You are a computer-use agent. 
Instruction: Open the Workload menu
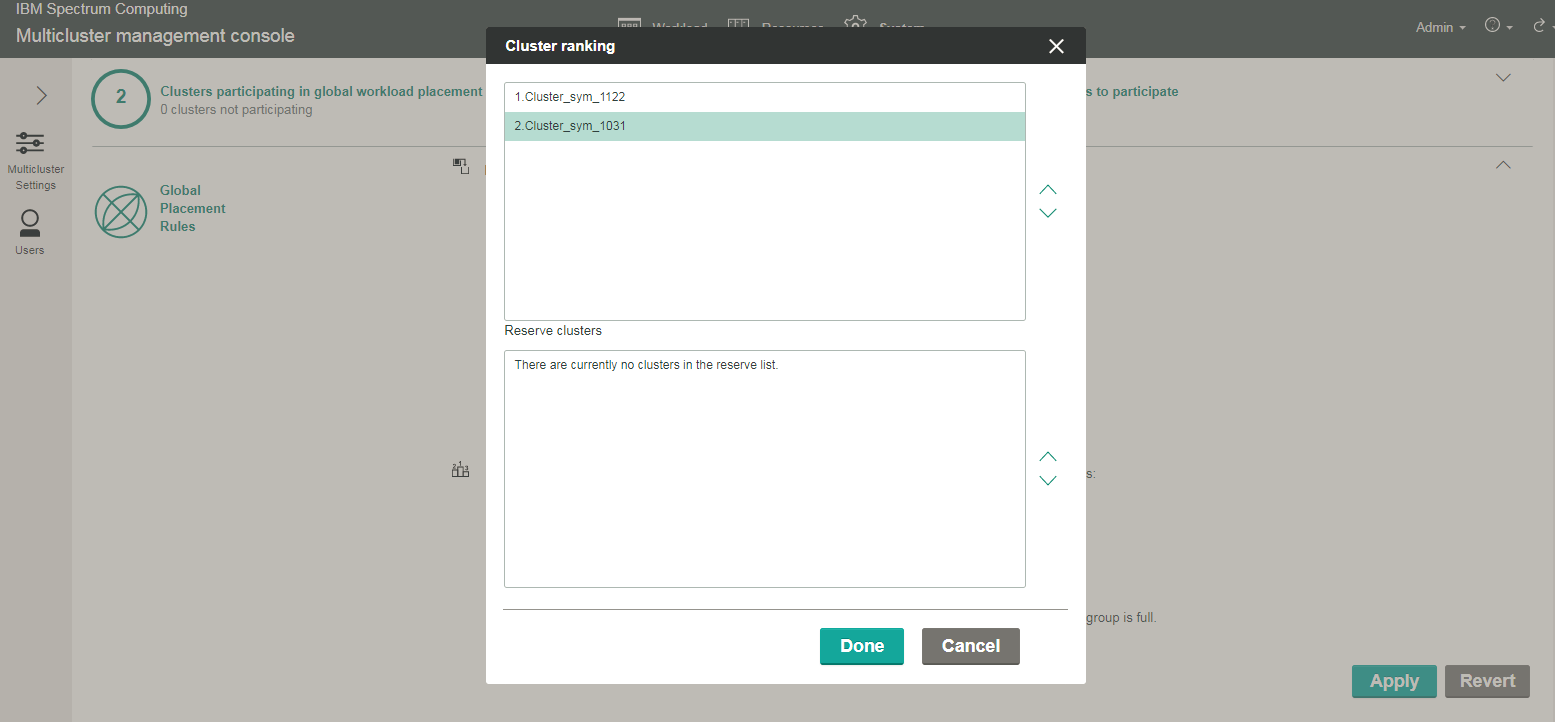pos(662,27)
